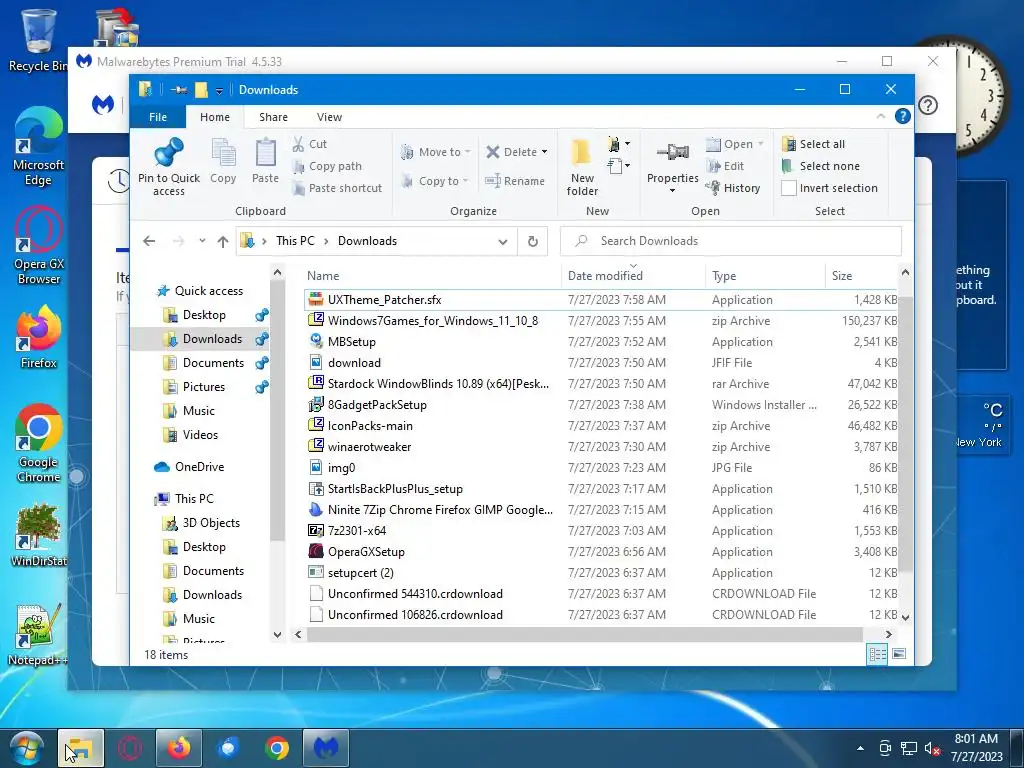Select the UXTheme_Patcher.sfx file
This screenshot has width=1024, height=768.
pos(600,300)
